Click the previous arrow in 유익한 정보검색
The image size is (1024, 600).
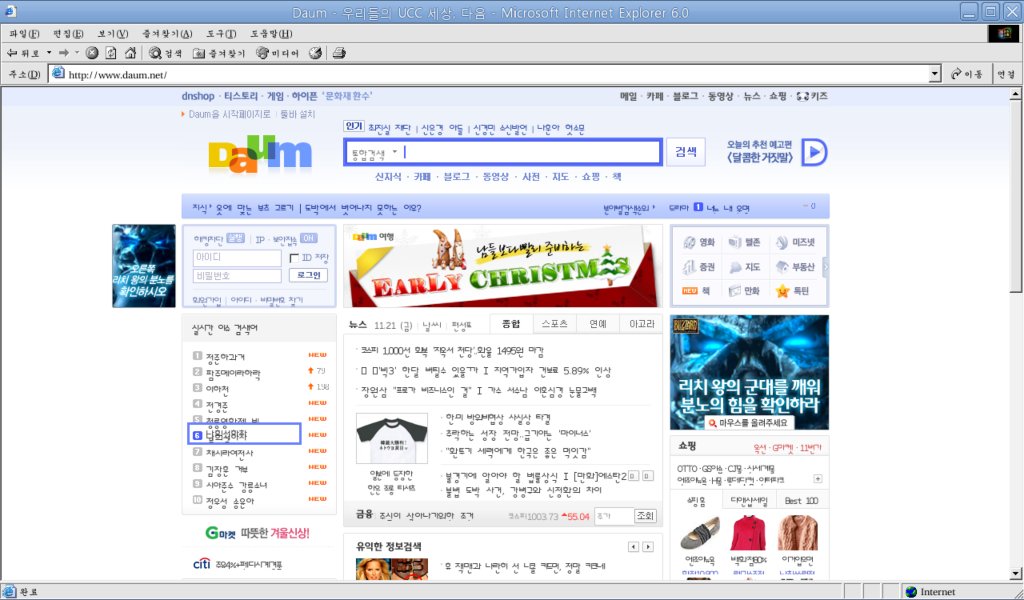(x=633, y=546)
